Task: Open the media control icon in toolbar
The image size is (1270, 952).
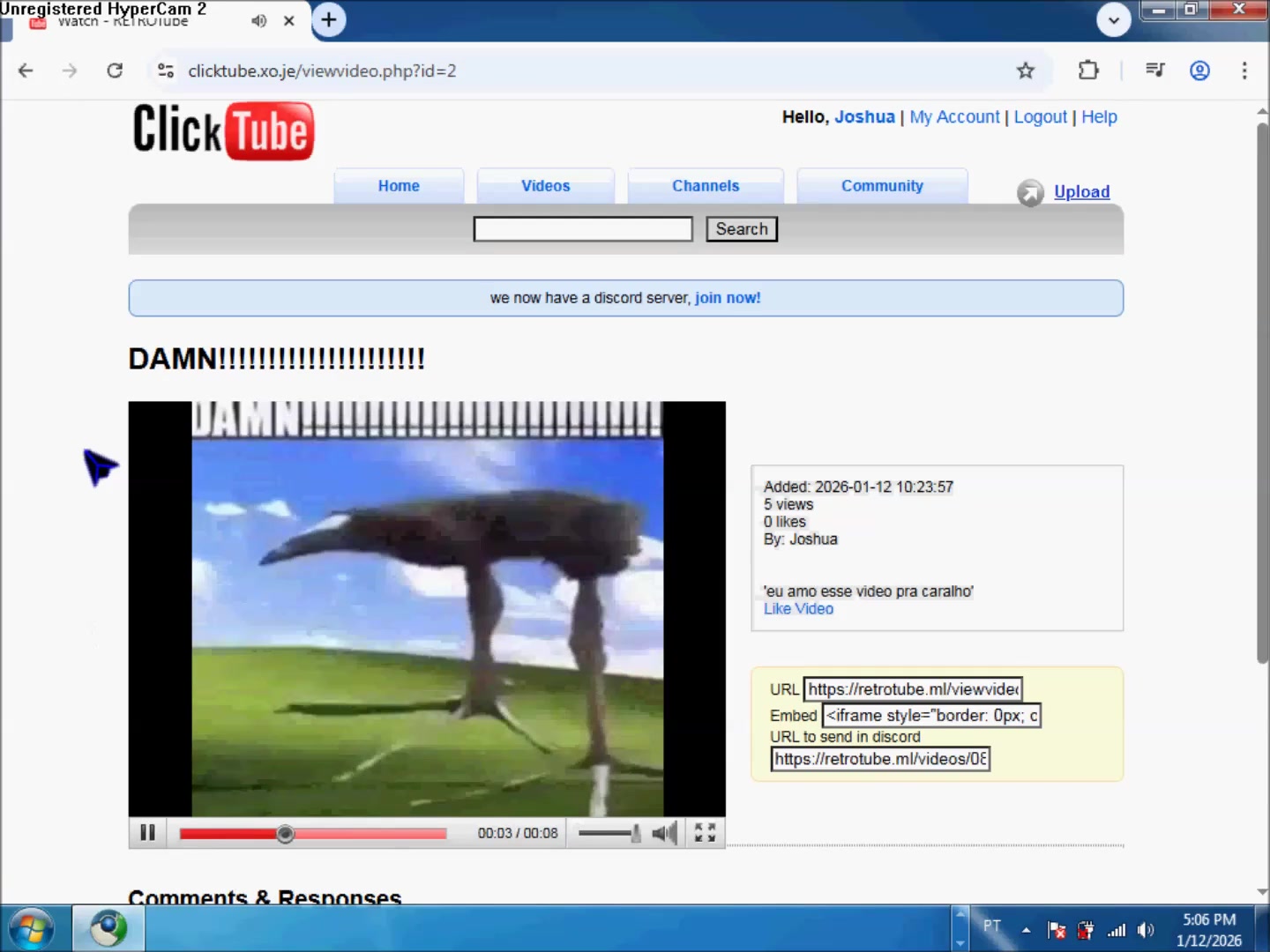Action: [x=1154, y=71]
